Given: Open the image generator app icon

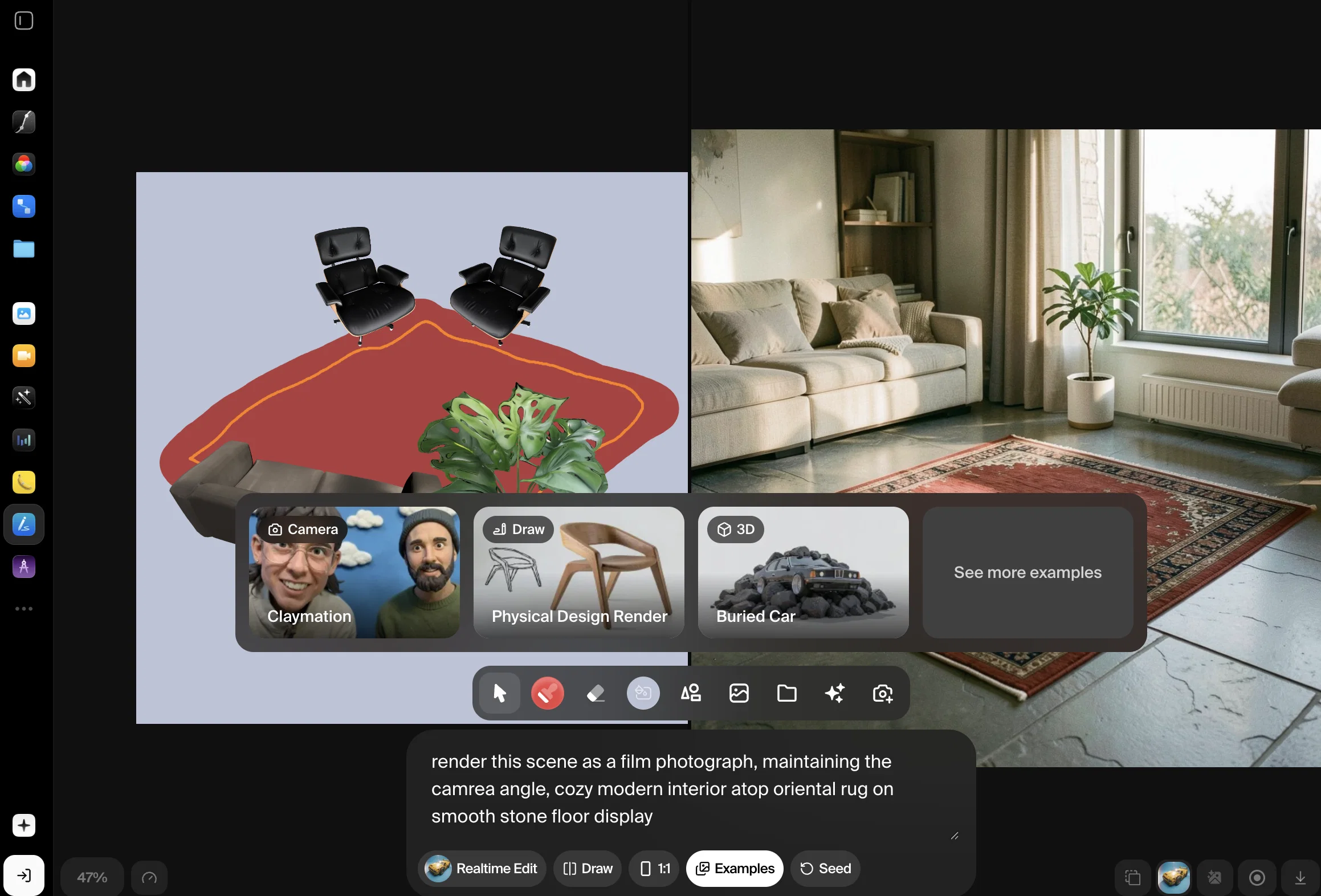Looking at the screenshot, I should [x=24, y=313].
